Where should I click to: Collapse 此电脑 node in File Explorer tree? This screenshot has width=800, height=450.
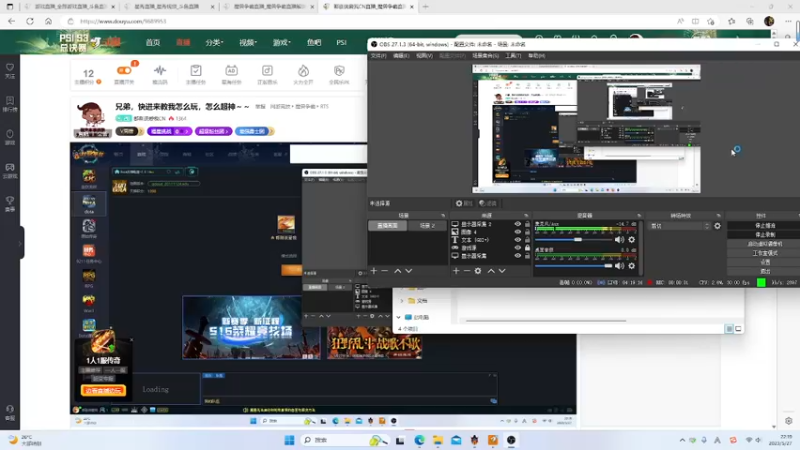coord(398,317)
